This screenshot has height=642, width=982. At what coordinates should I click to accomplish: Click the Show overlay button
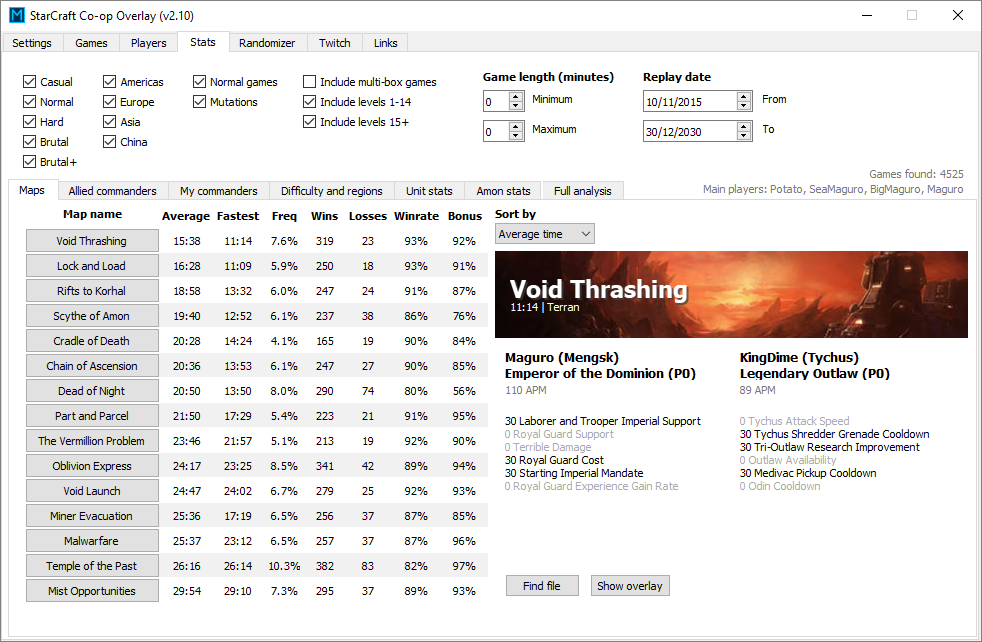pos(629,586)
